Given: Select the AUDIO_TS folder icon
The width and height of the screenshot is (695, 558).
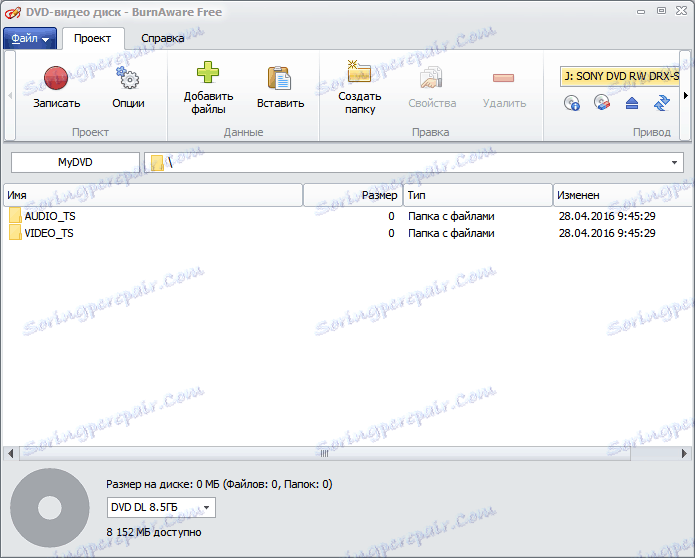Looking at the screenshot, I should click(15, 215).
